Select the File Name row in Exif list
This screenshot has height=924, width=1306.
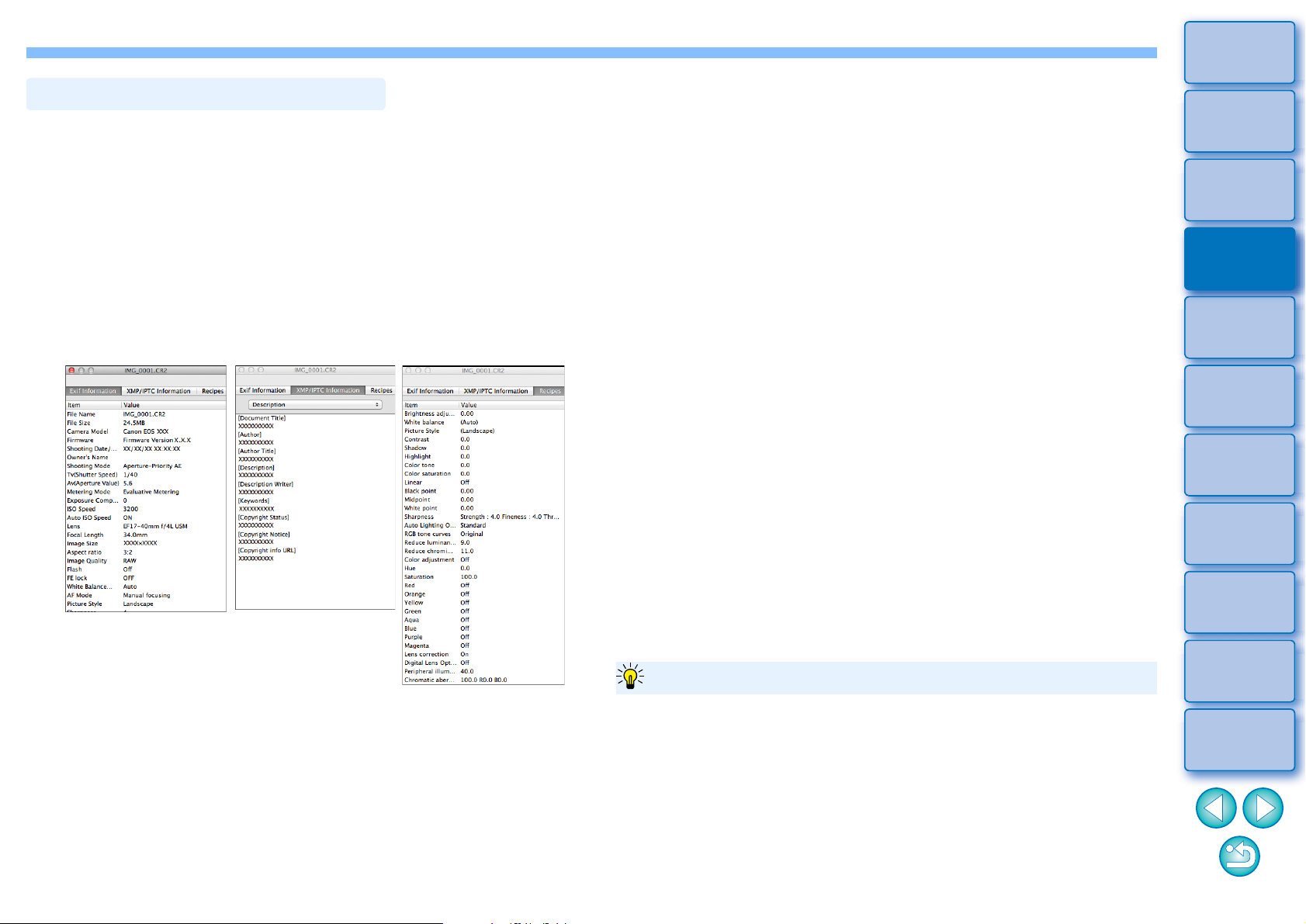tap(146, 414)
